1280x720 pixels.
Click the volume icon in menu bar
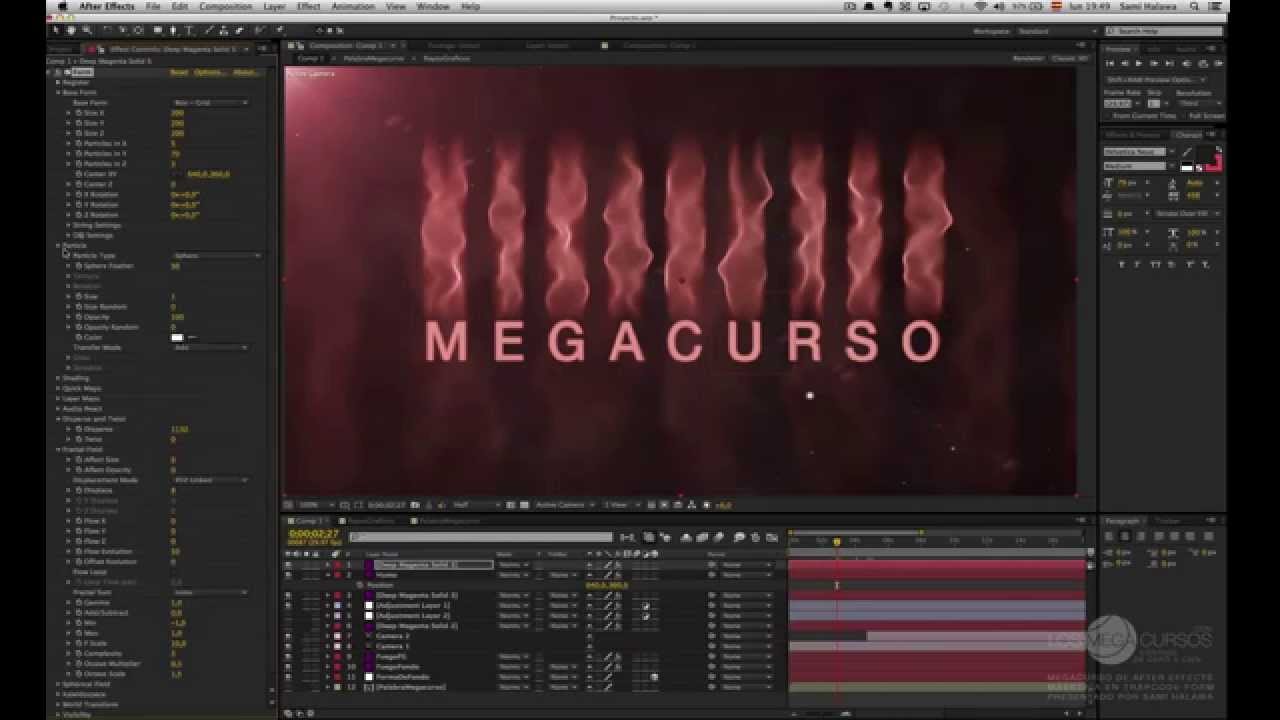[x=1001, y=6]
